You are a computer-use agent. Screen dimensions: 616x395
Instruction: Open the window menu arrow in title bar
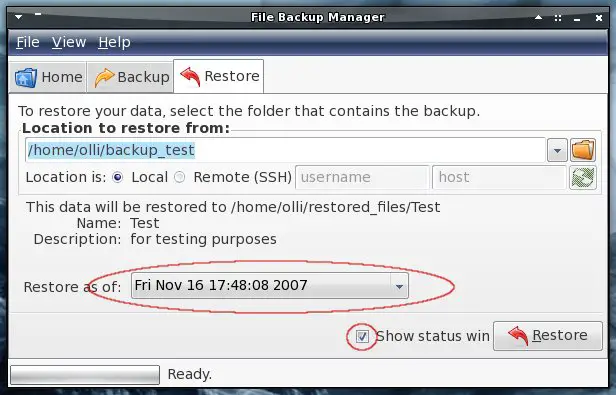(18, 17)
